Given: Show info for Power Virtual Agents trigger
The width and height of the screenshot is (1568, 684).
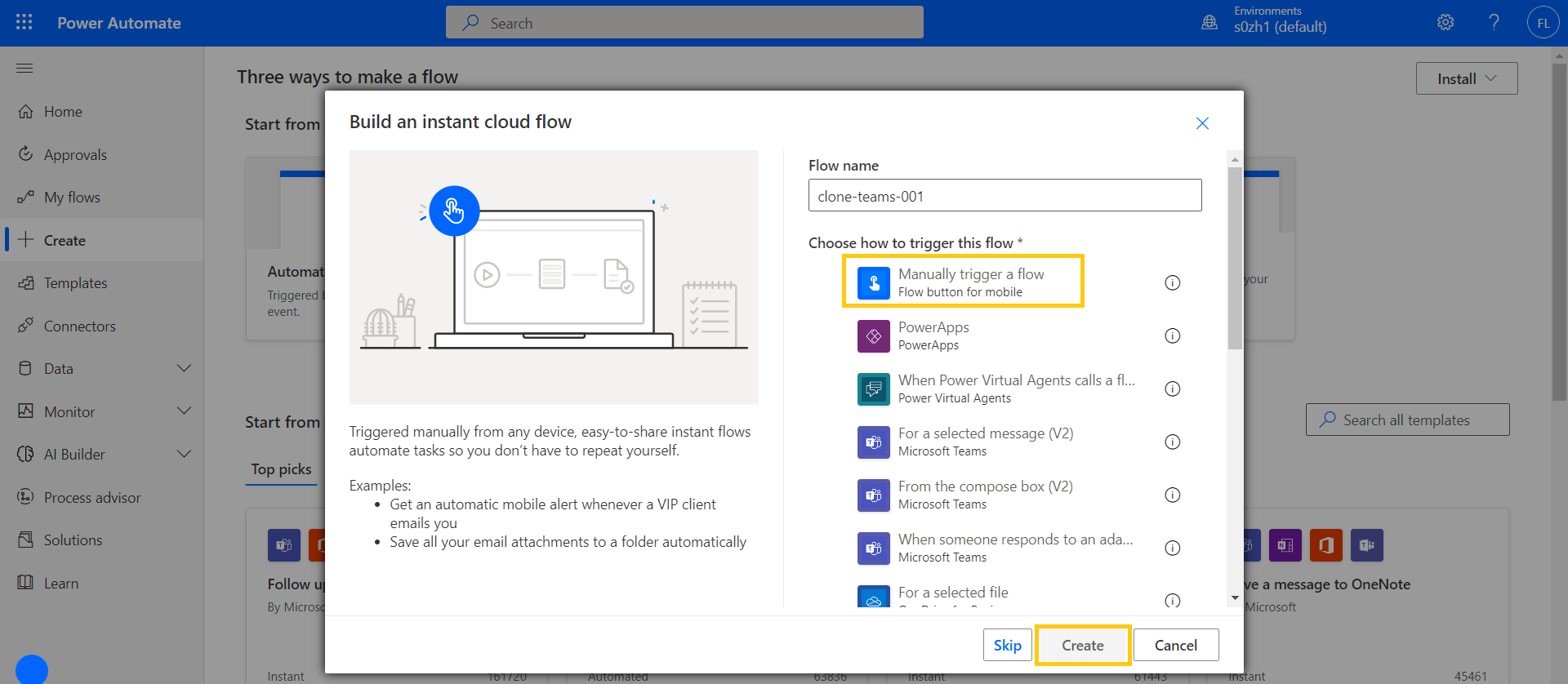Looking at the screenshot, I should [1172, 389].
